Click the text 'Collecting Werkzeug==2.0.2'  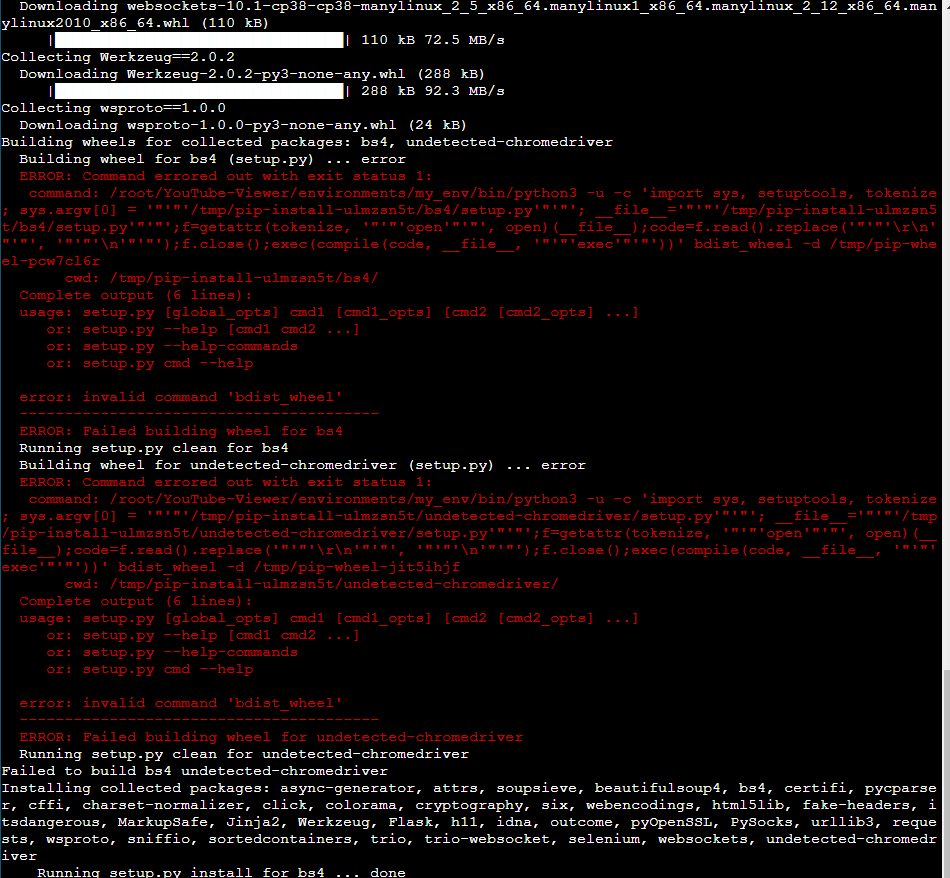(118, 57)
